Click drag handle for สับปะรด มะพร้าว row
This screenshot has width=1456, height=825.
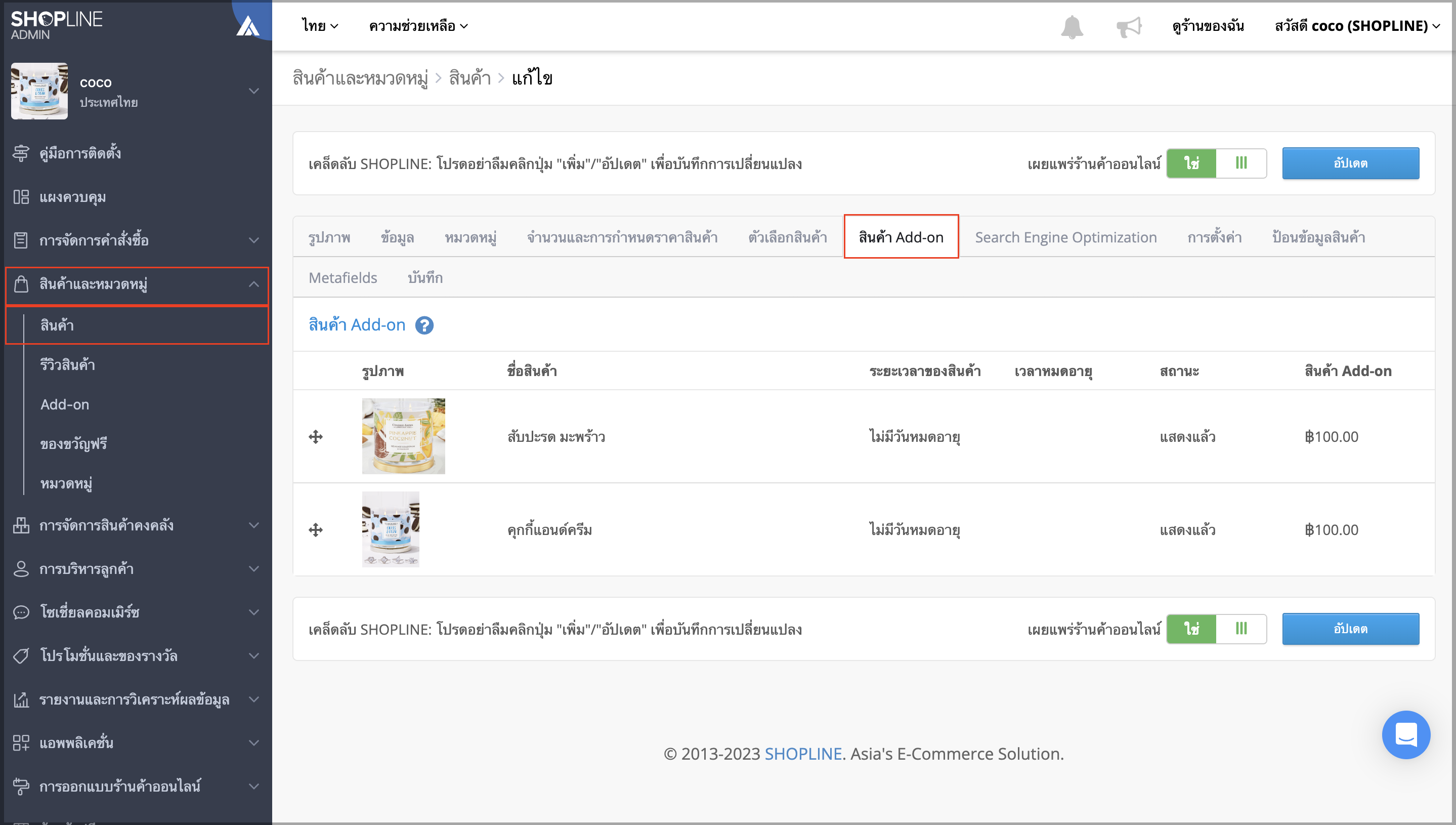click(x=316, y=436)
